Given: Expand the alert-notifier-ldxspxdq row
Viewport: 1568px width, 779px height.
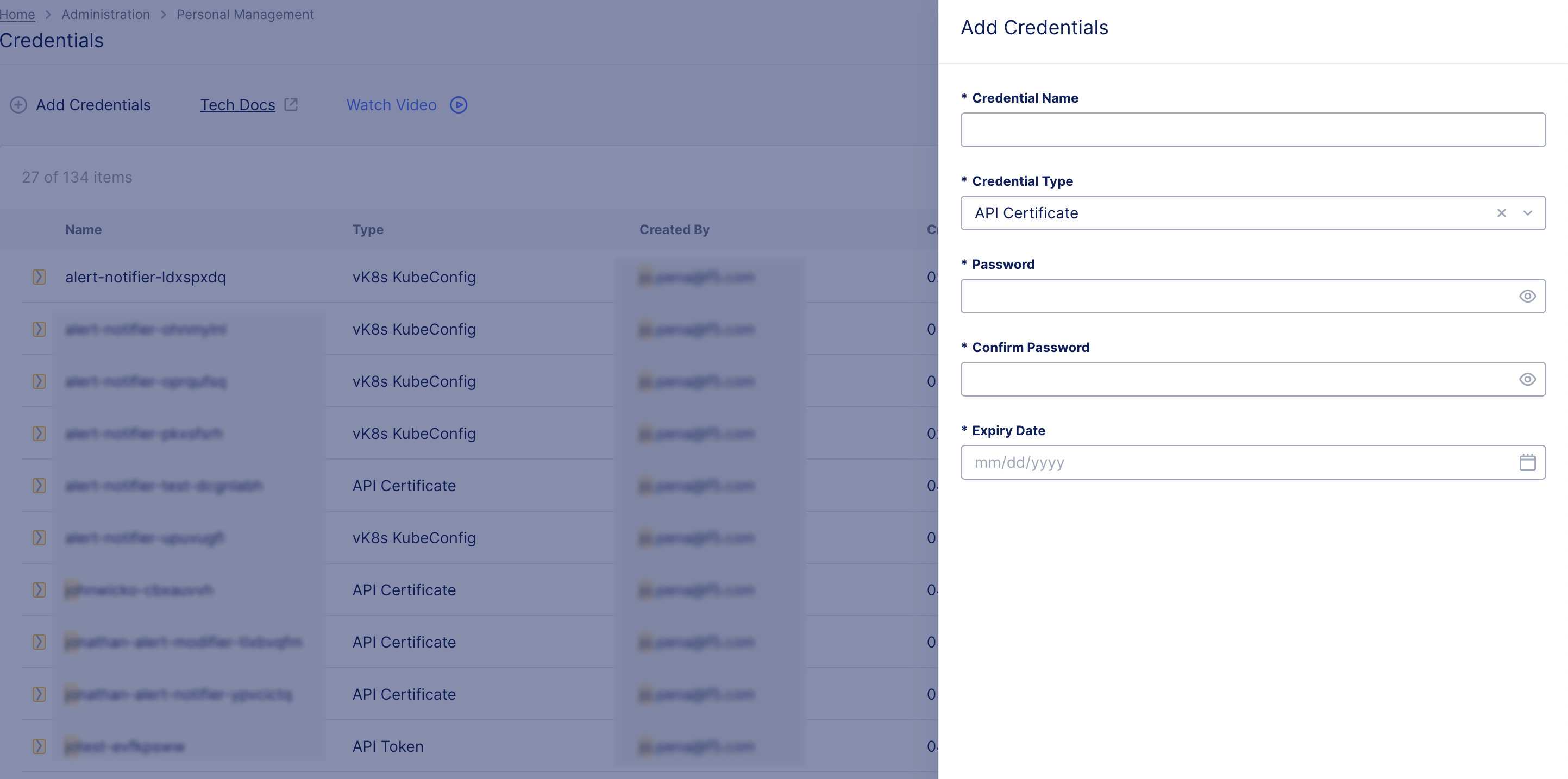Looking at the screenshot, I should pos(39,277).
